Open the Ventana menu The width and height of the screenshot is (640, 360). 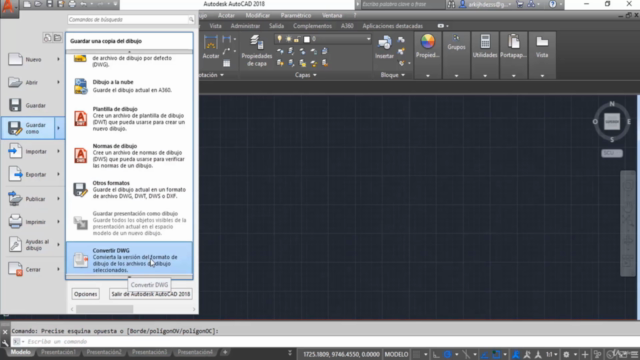tap(332, 16)
